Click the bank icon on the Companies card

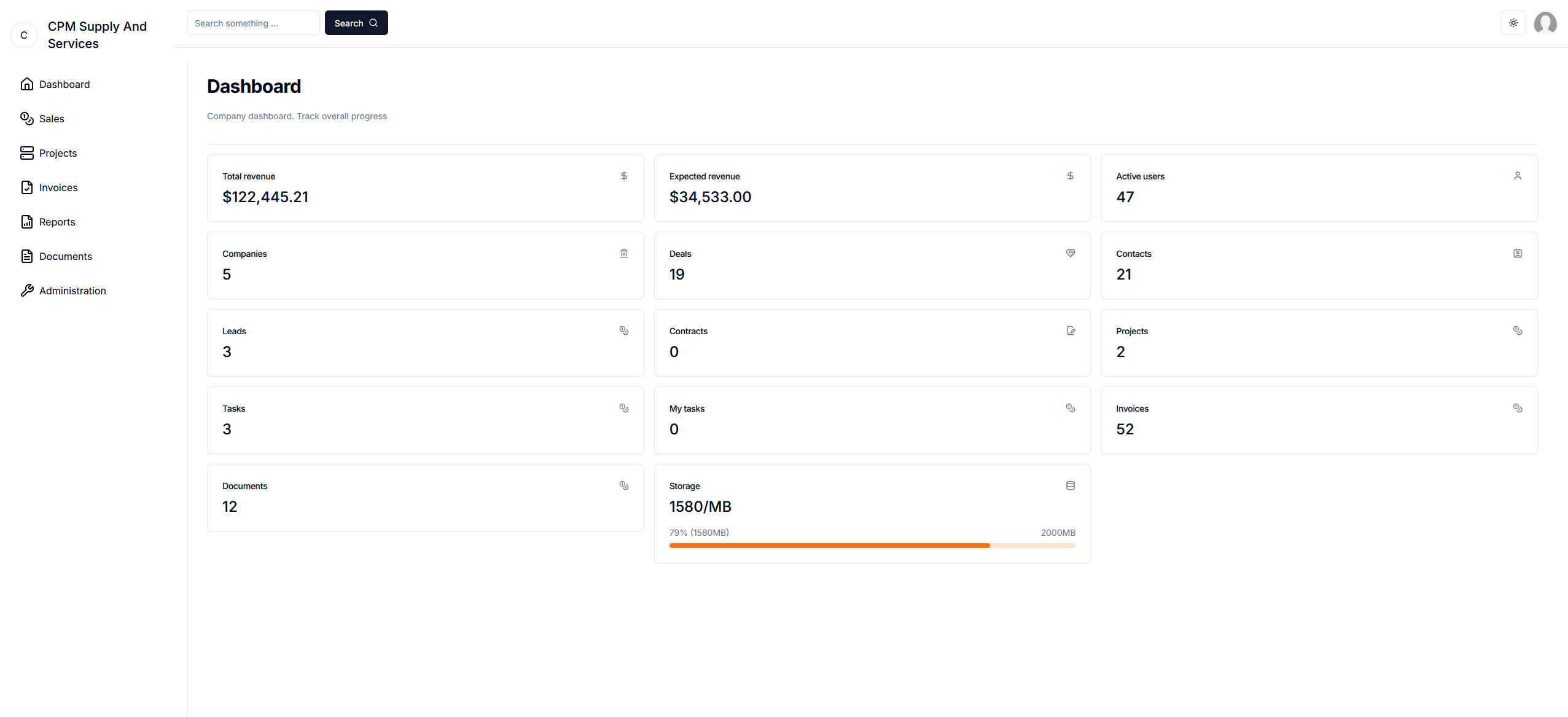pos(624,253)
